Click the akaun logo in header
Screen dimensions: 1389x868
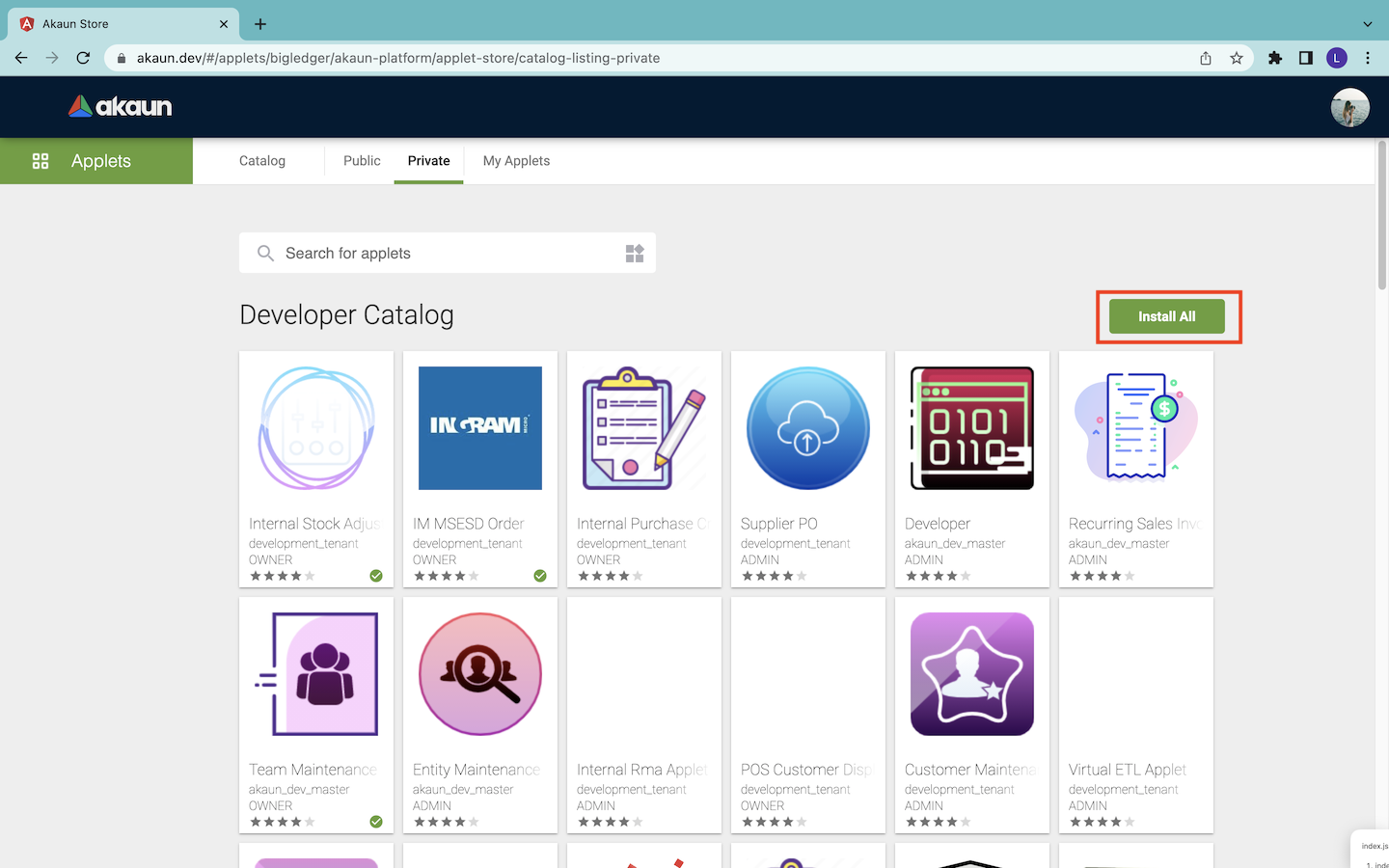pyautogui.click(x=121, y=107)
